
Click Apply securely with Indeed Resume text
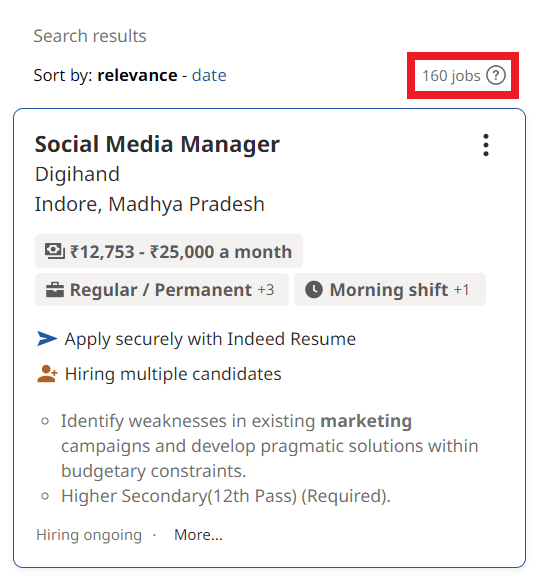pyautogui.click(x=210, y=339)
